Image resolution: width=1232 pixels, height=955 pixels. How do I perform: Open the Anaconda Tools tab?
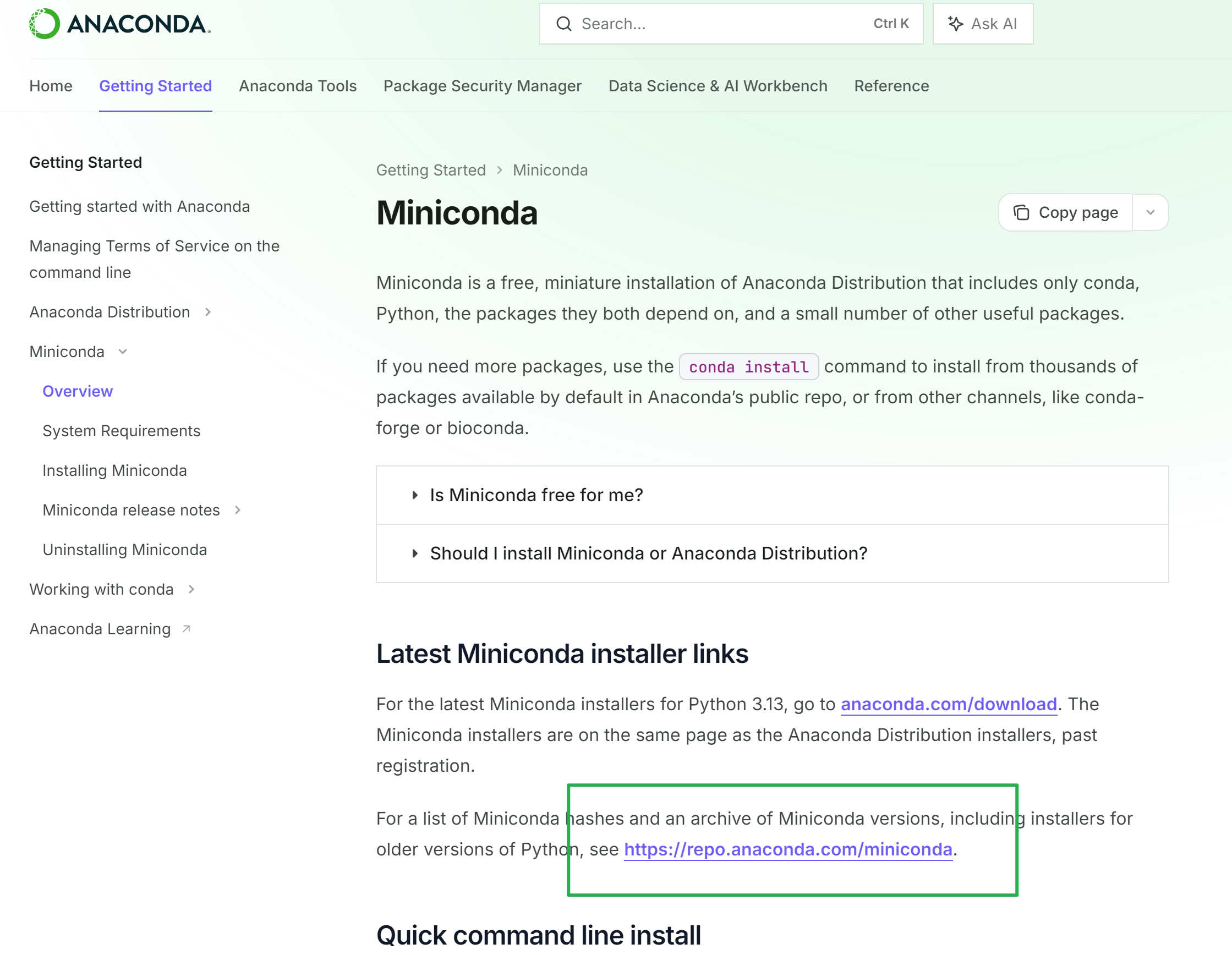tap(298, 86)
